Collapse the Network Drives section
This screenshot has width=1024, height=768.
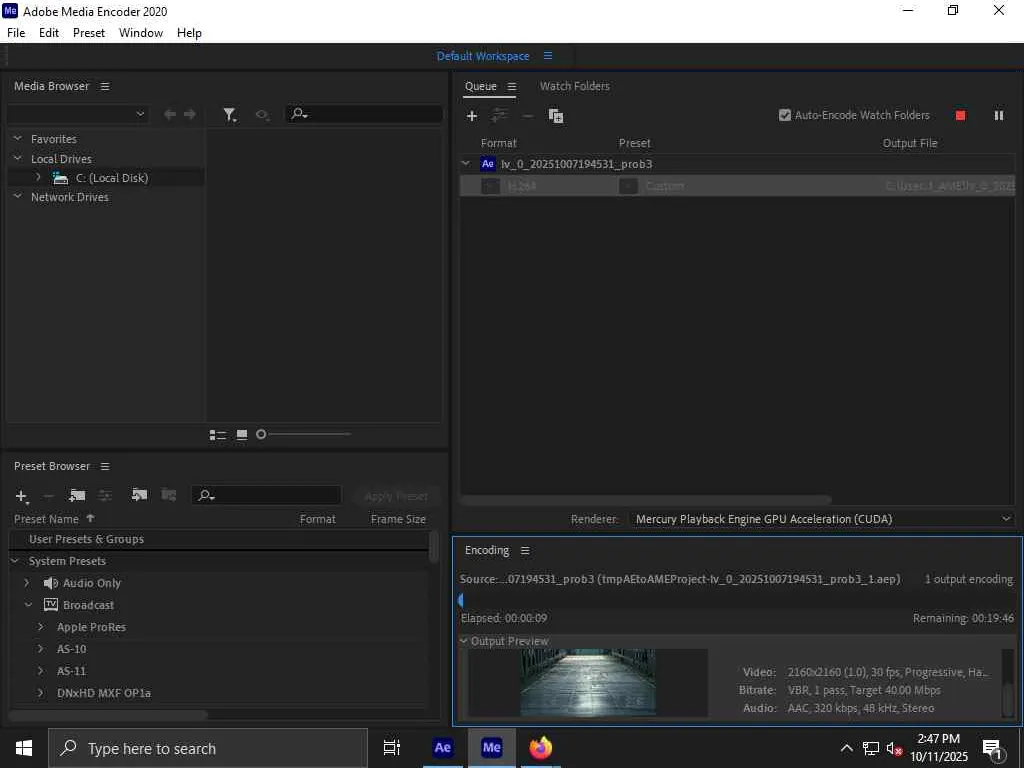[x=18, y=197]
